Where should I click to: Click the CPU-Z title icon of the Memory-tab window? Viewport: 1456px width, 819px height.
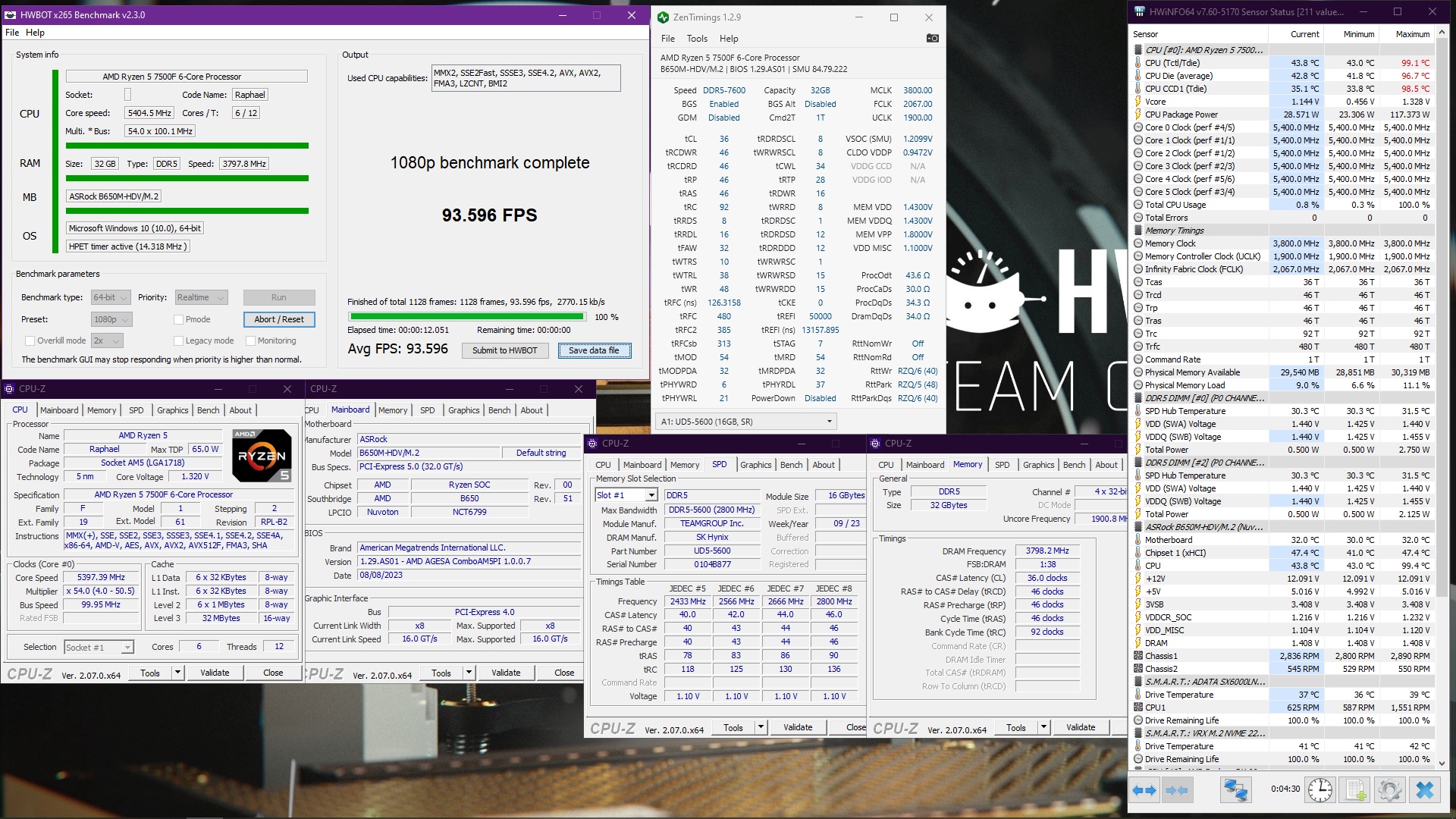click(875, 443)
